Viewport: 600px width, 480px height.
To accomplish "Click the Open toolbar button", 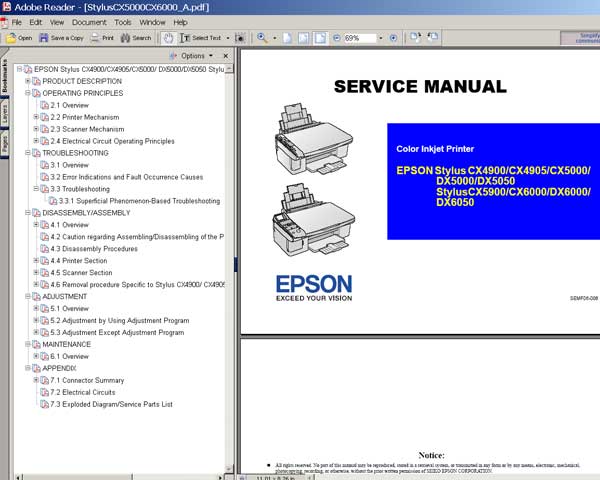I will click(19, 38).
